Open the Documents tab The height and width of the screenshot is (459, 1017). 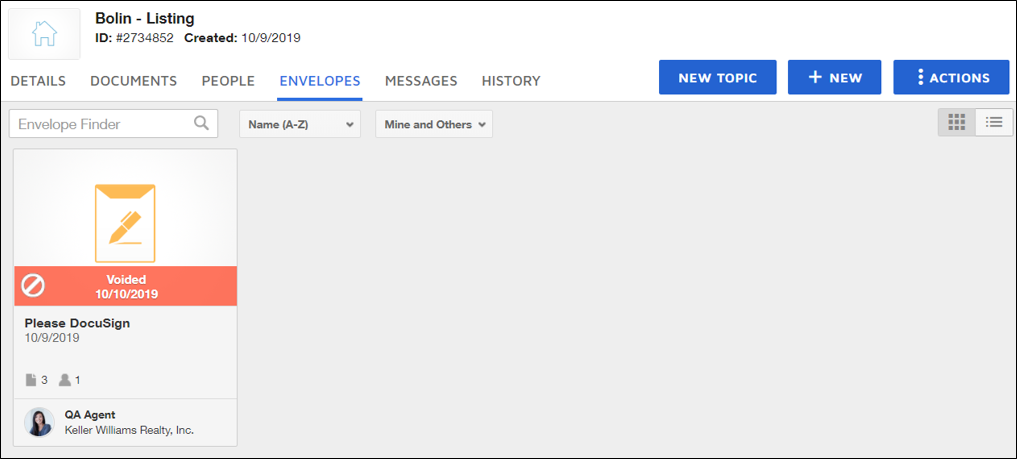[133, 81]
